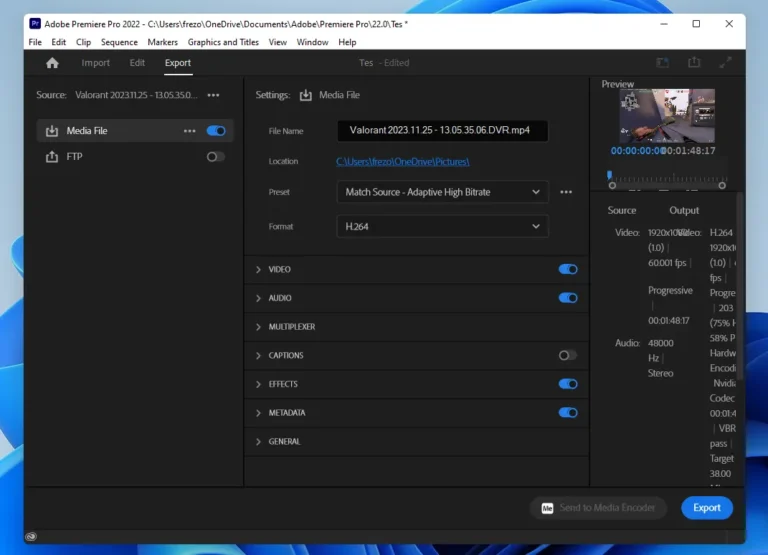768x555 pixels.
Task: Open the Quick Export icon
Action: (694, 62)
